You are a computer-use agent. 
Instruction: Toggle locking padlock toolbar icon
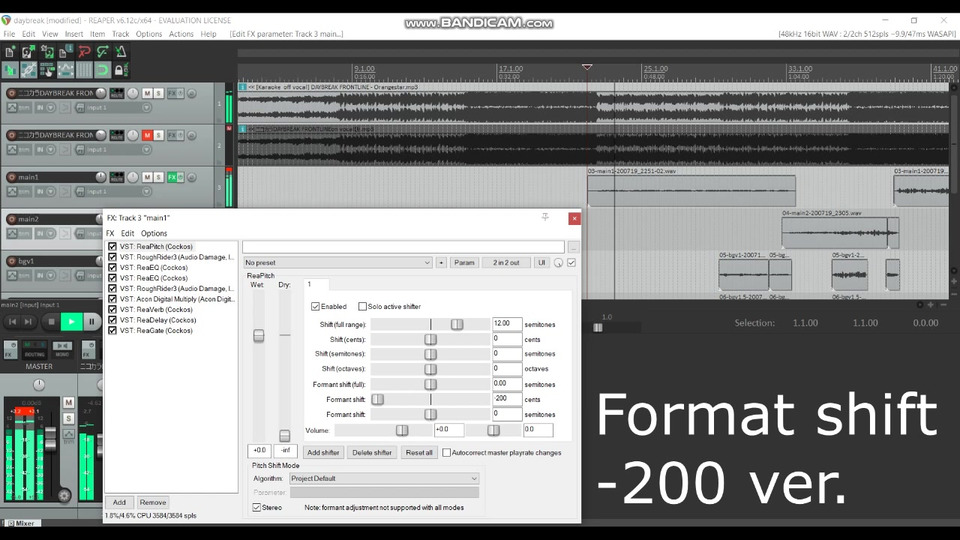pos(119,70)
